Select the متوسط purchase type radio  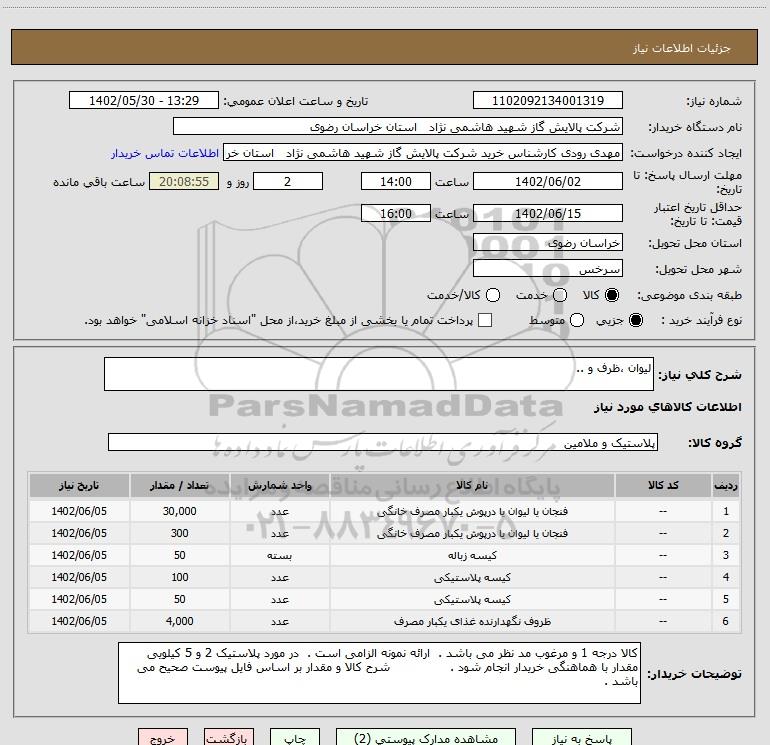click(577, 320)
